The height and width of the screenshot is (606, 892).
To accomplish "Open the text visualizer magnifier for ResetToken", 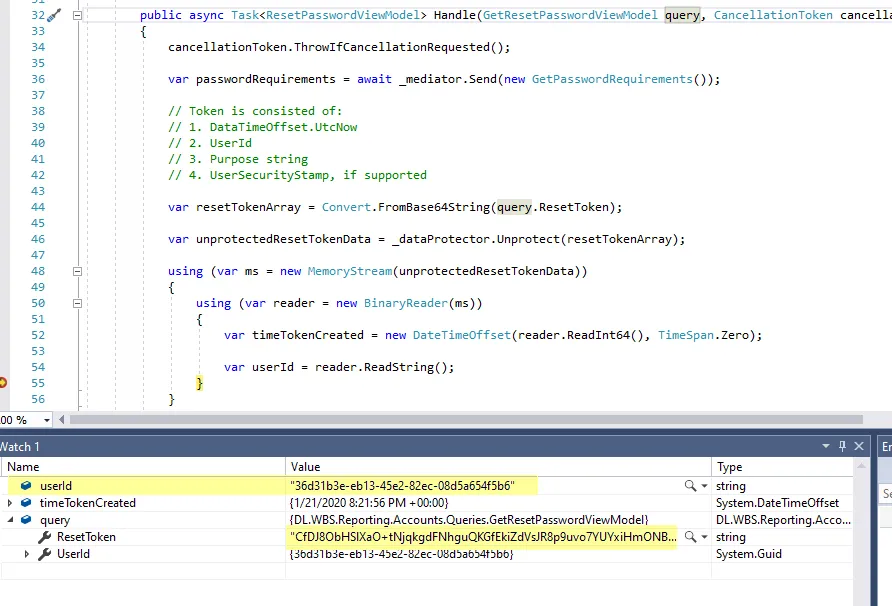I will pos(690,537).
